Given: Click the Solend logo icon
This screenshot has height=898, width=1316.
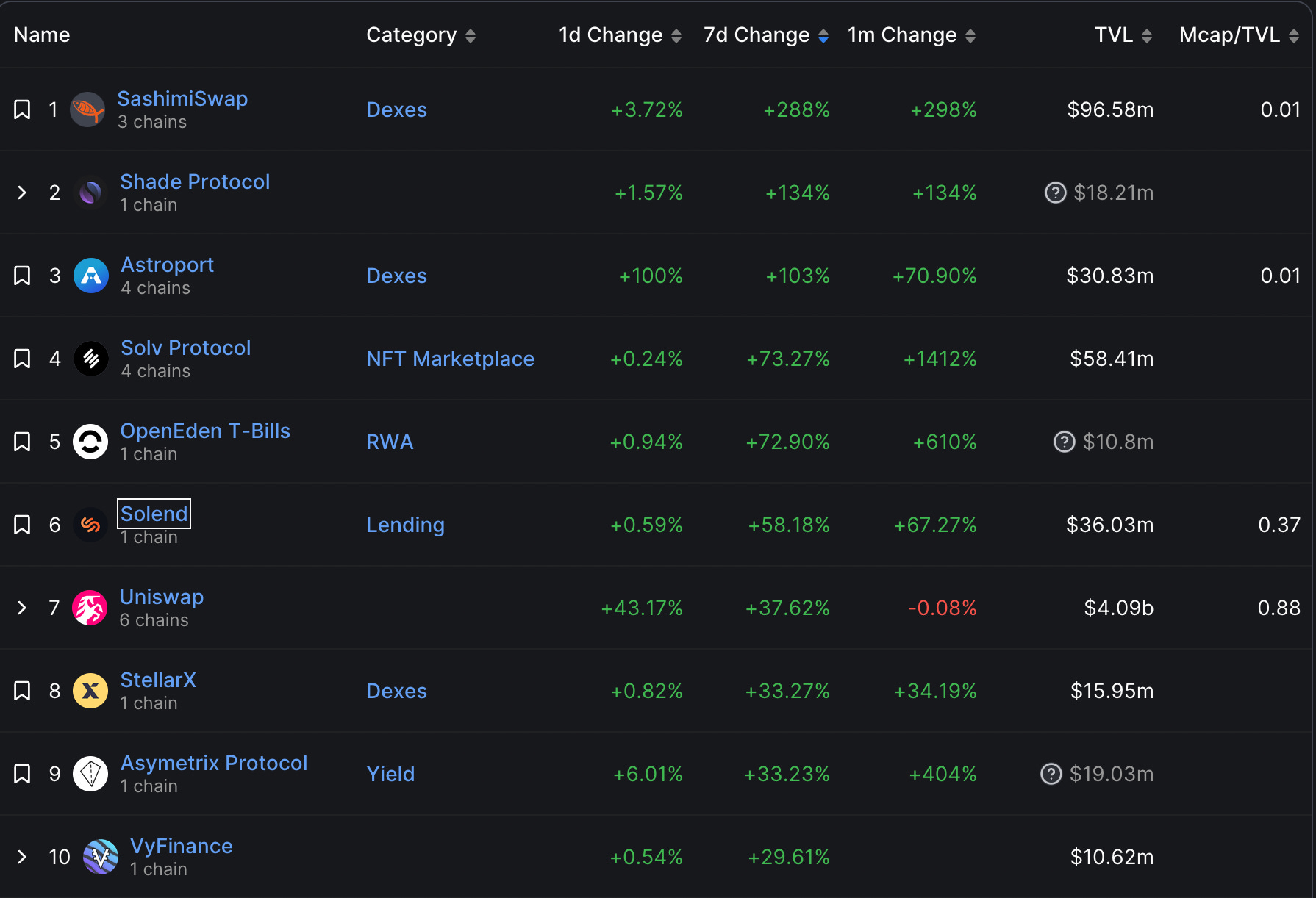Looking at the screenshot, I should click(x=90, y=525).
